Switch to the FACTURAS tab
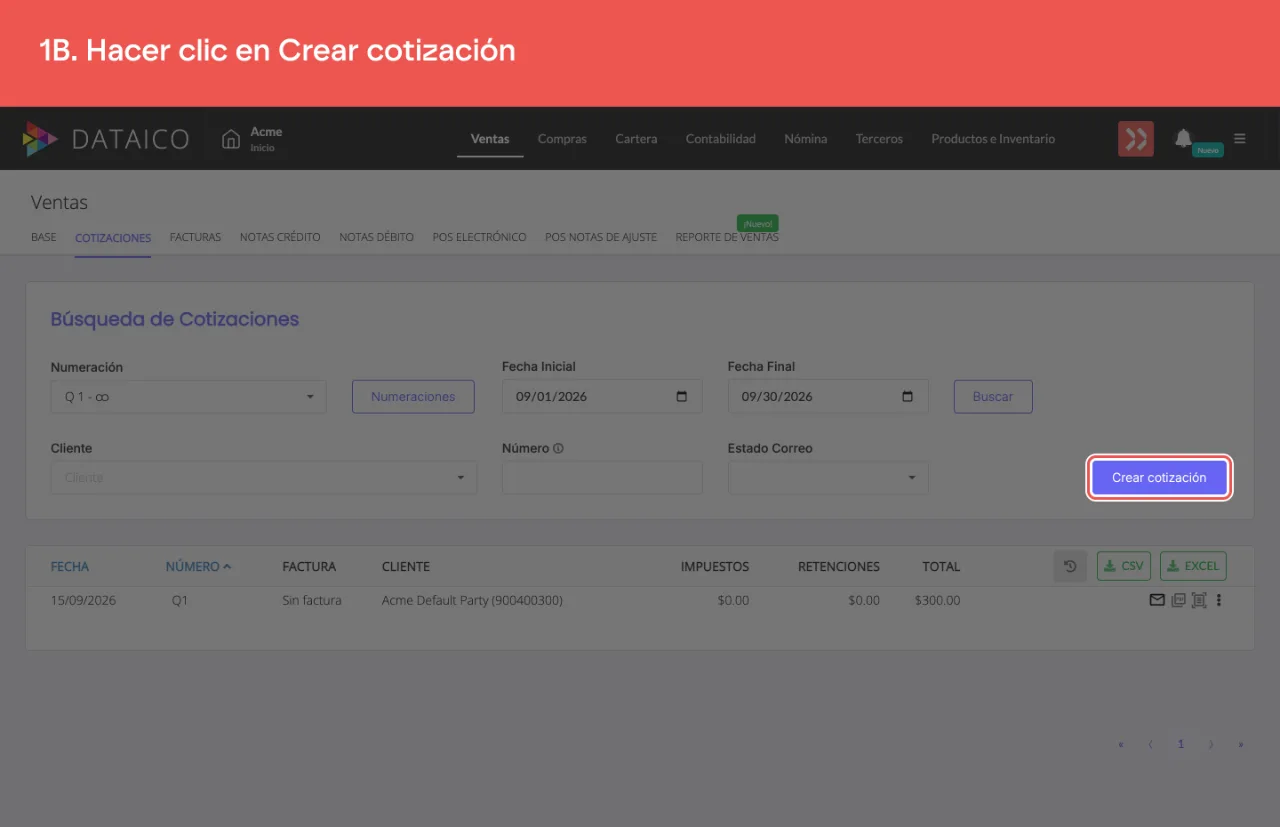 pyautogui.click(x=195, y=237)
